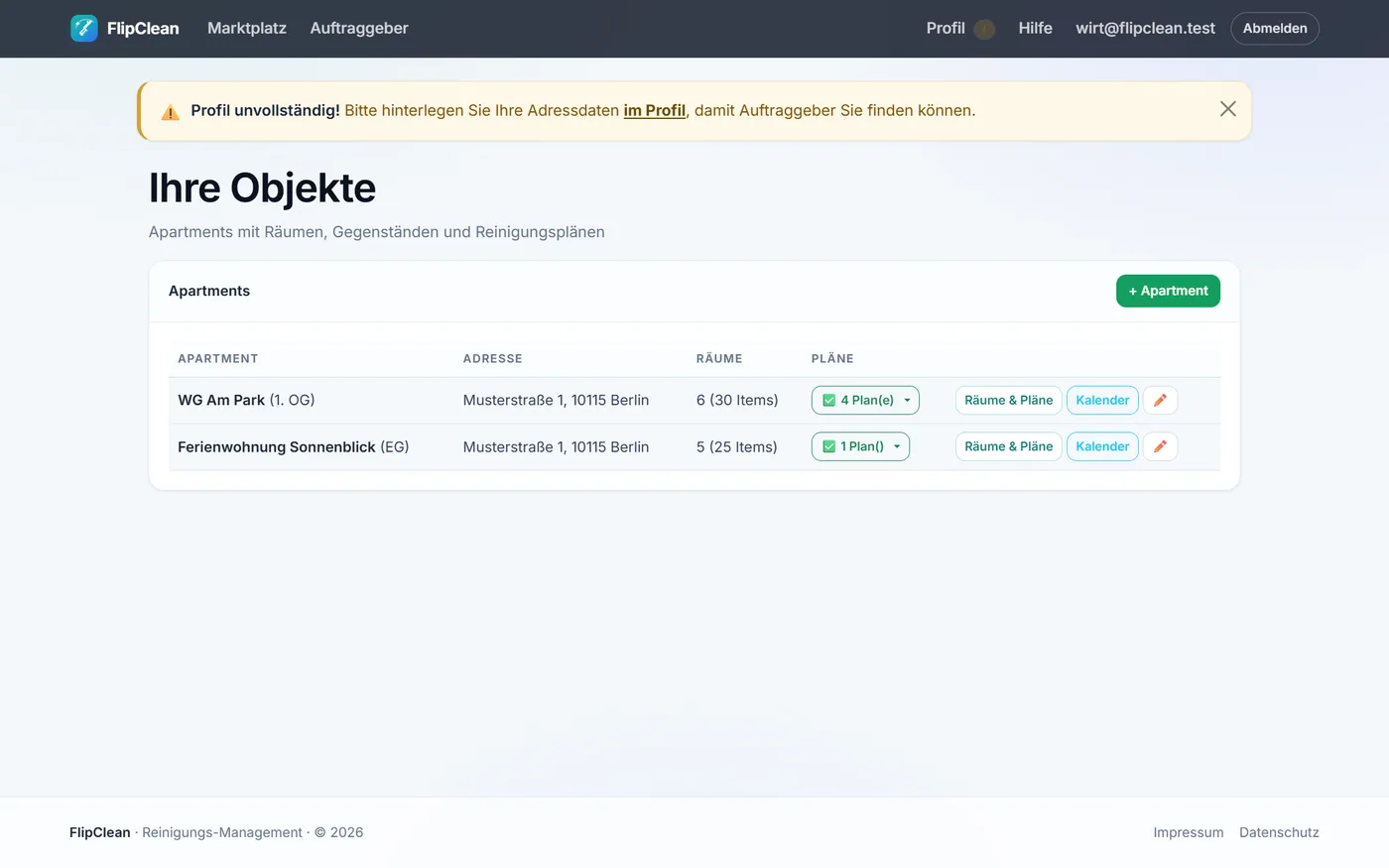Click the ADRESSE column header
The width and height of the screenshot is (1389, 868).
(x=493, y=358)
